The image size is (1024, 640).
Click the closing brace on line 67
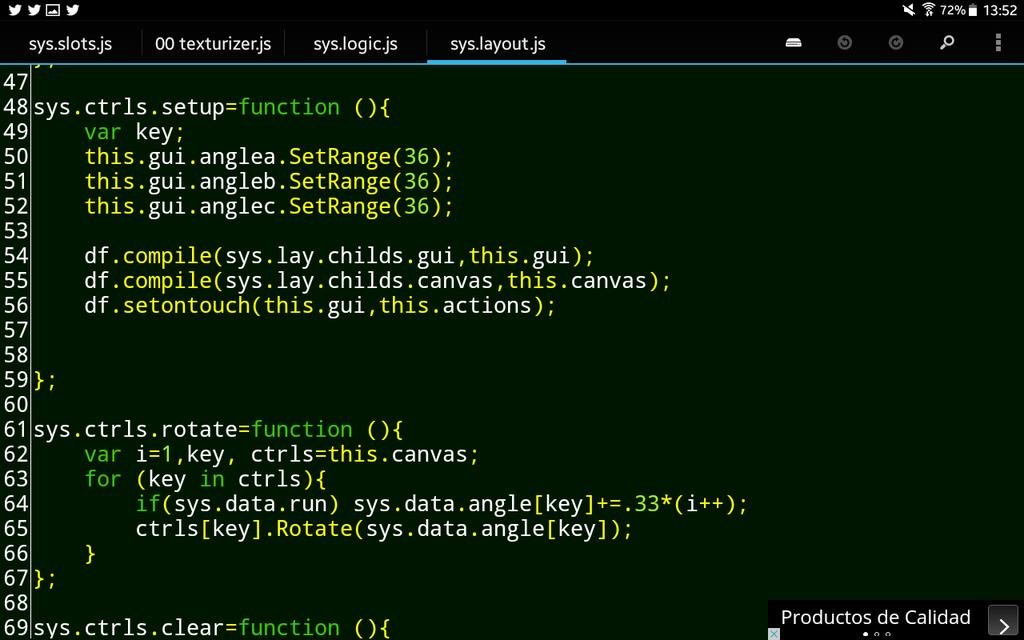tap(45, 579)
